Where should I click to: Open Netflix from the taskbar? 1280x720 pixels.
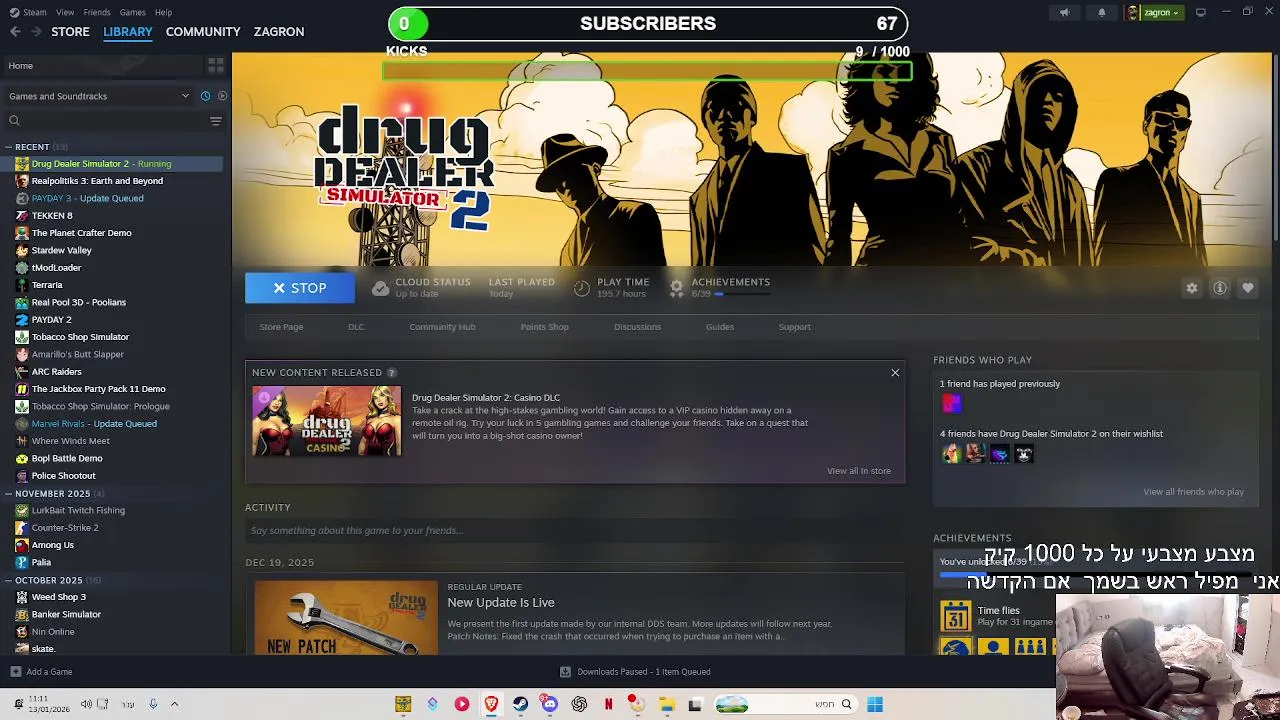pos(608,705)
